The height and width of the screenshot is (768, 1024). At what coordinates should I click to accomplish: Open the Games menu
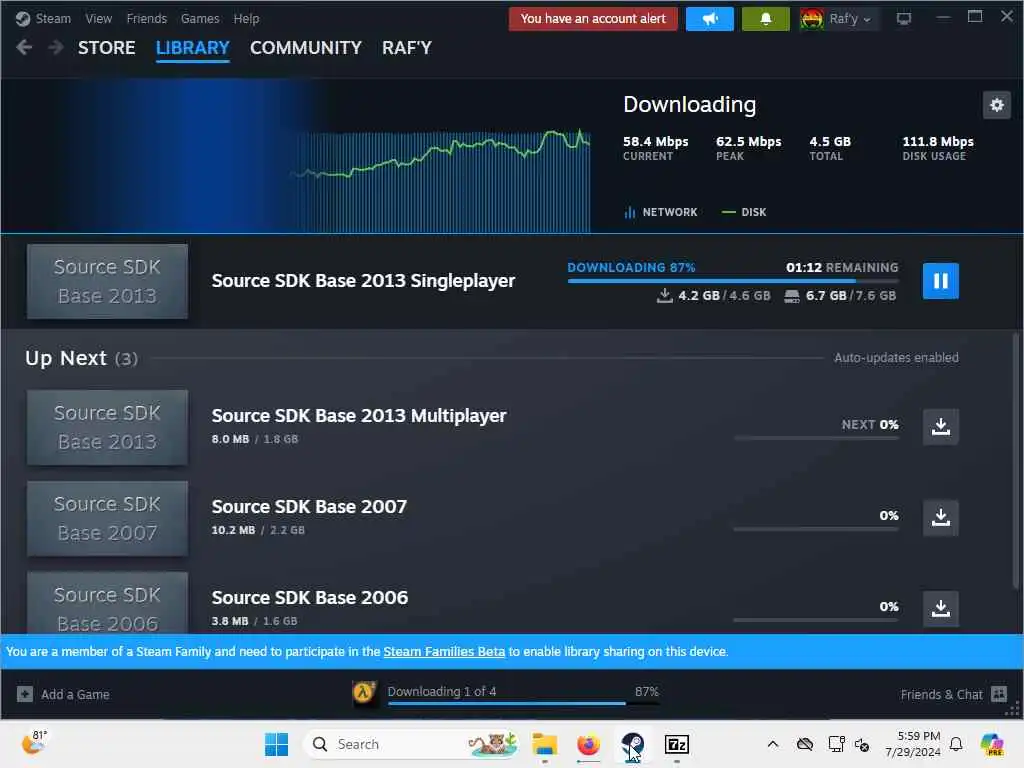[x=200, y=18]
